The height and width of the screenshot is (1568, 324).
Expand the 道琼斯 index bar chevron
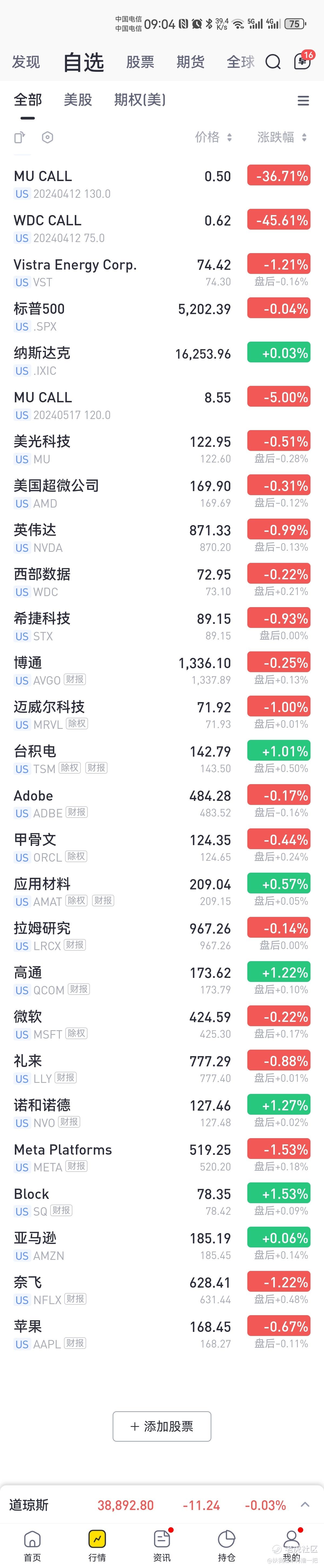point(305,1505)
